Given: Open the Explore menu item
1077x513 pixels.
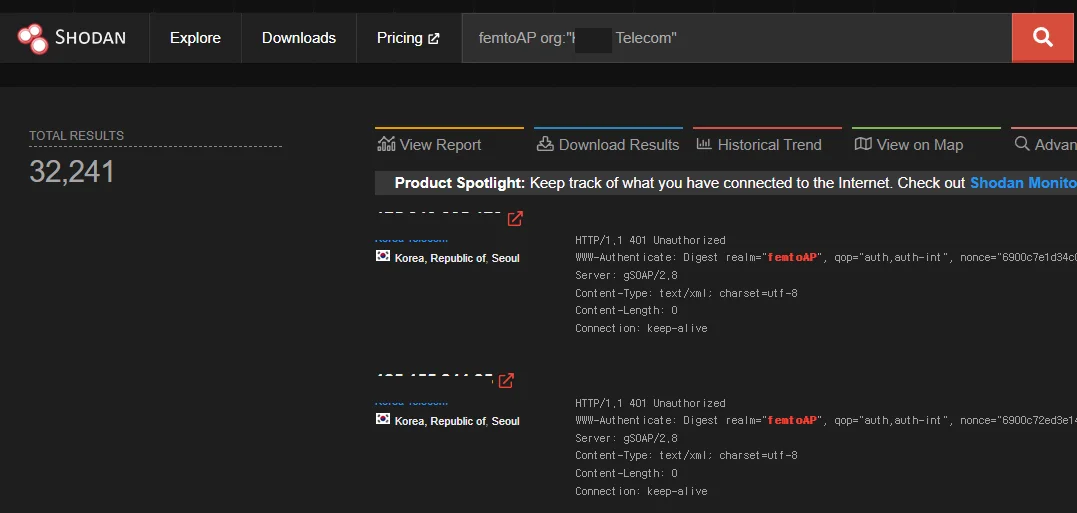Looking at the screenshot, I should tap(195, 38).
